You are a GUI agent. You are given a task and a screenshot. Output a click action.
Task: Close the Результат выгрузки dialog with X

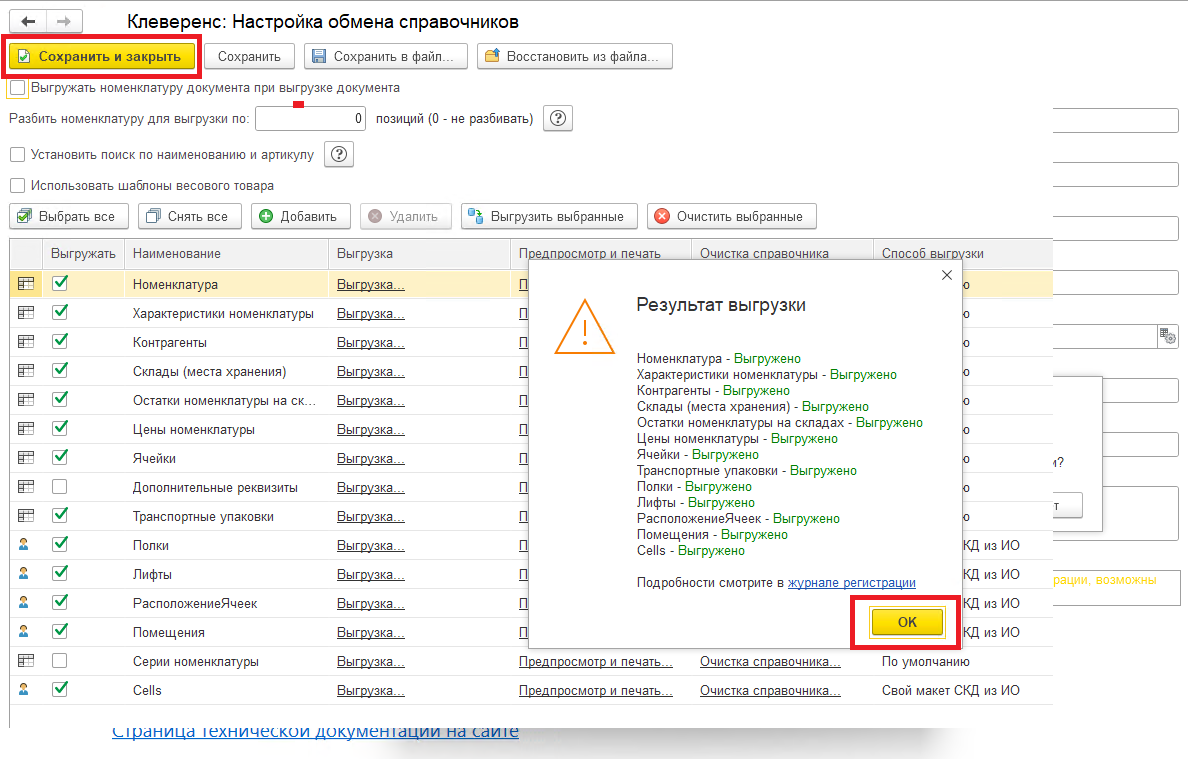coord(946,275)
